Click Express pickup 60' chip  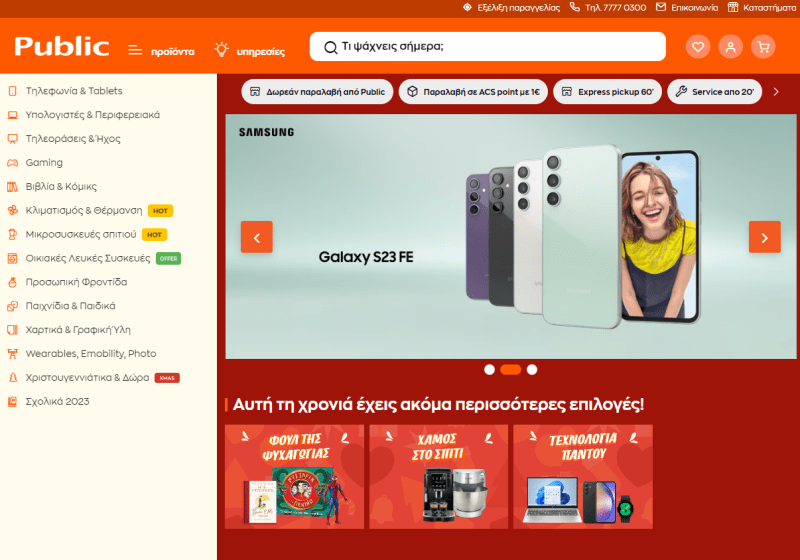click(x=607, y=92)
